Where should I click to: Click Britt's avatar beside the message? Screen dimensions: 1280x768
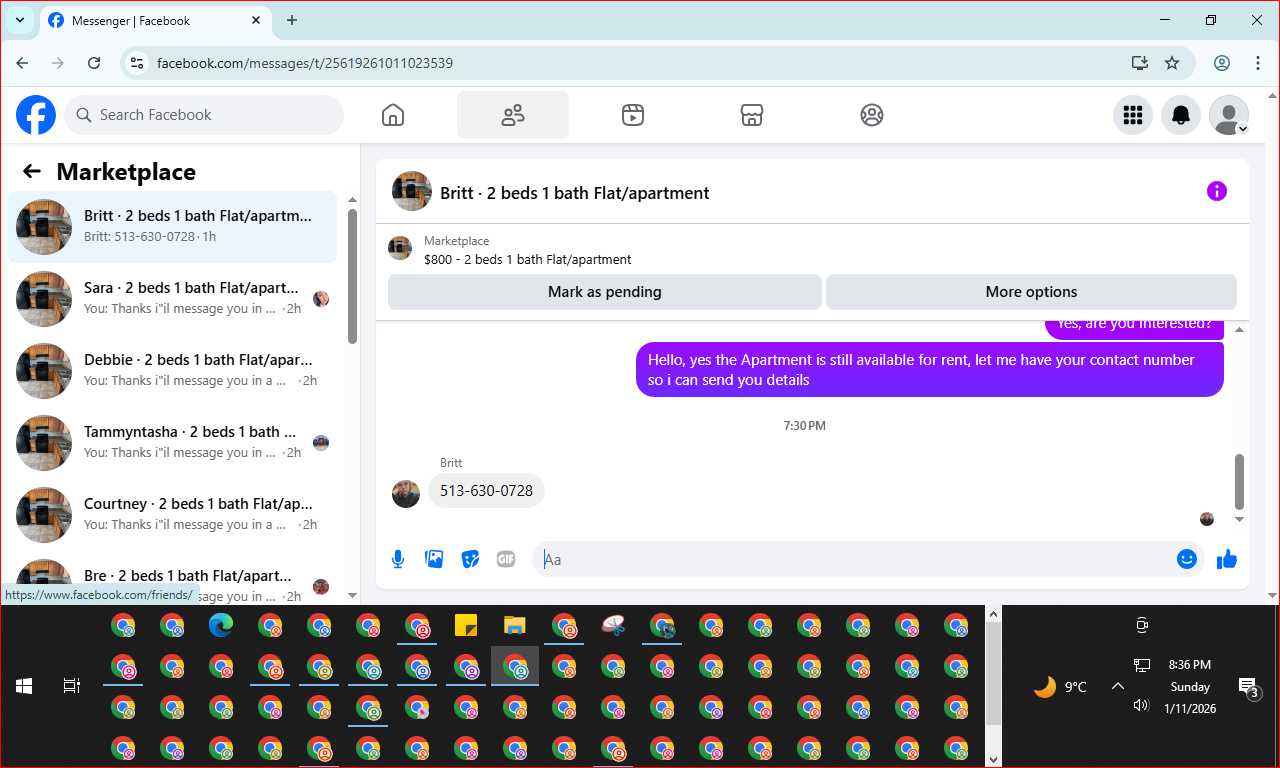pos(406,494)
